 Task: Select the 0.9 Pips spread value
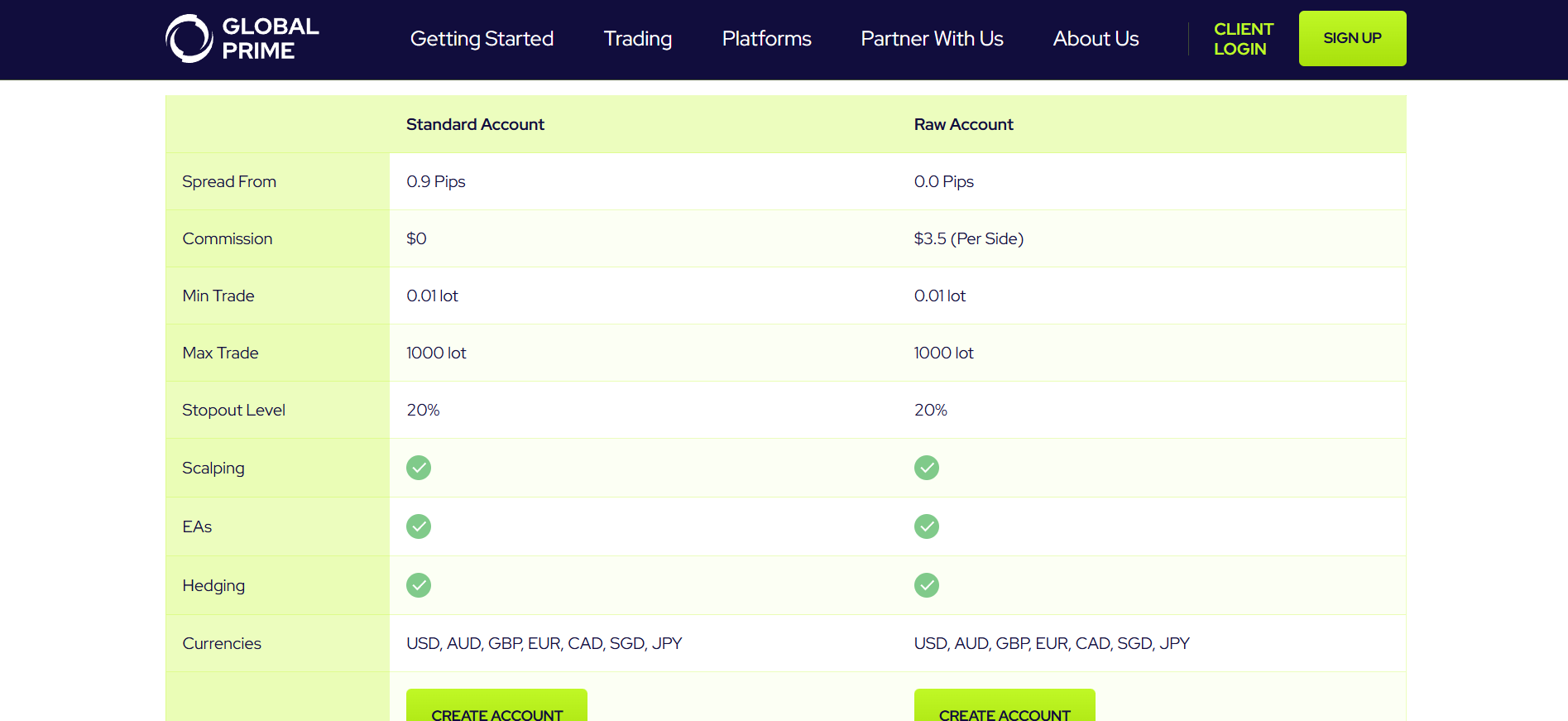pyautogui.click(x=436, y=181)
